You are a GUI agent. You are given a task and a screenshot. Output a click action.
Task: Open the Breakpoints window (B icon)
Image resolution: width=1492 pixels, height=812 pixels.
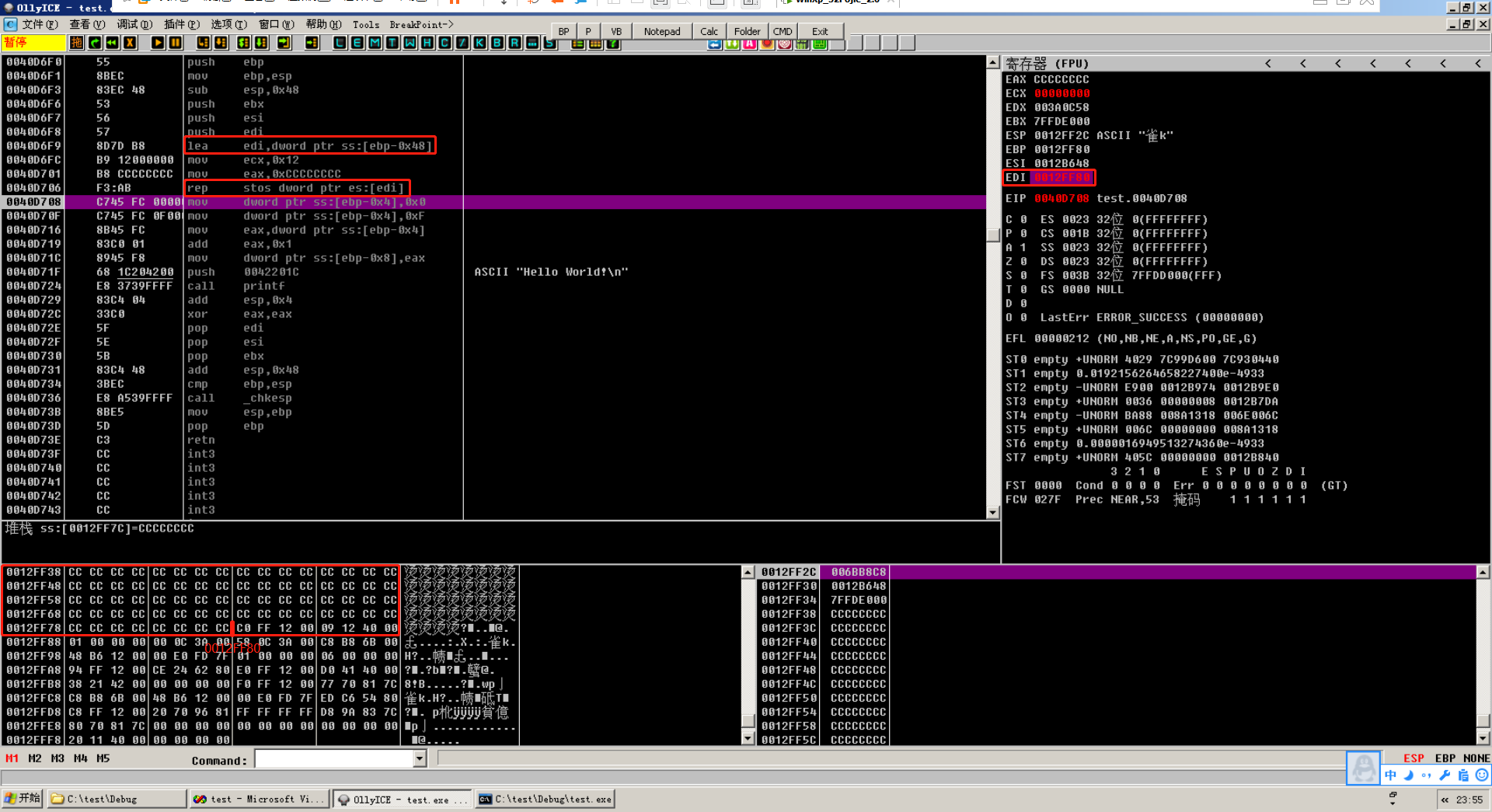point(497,43)
